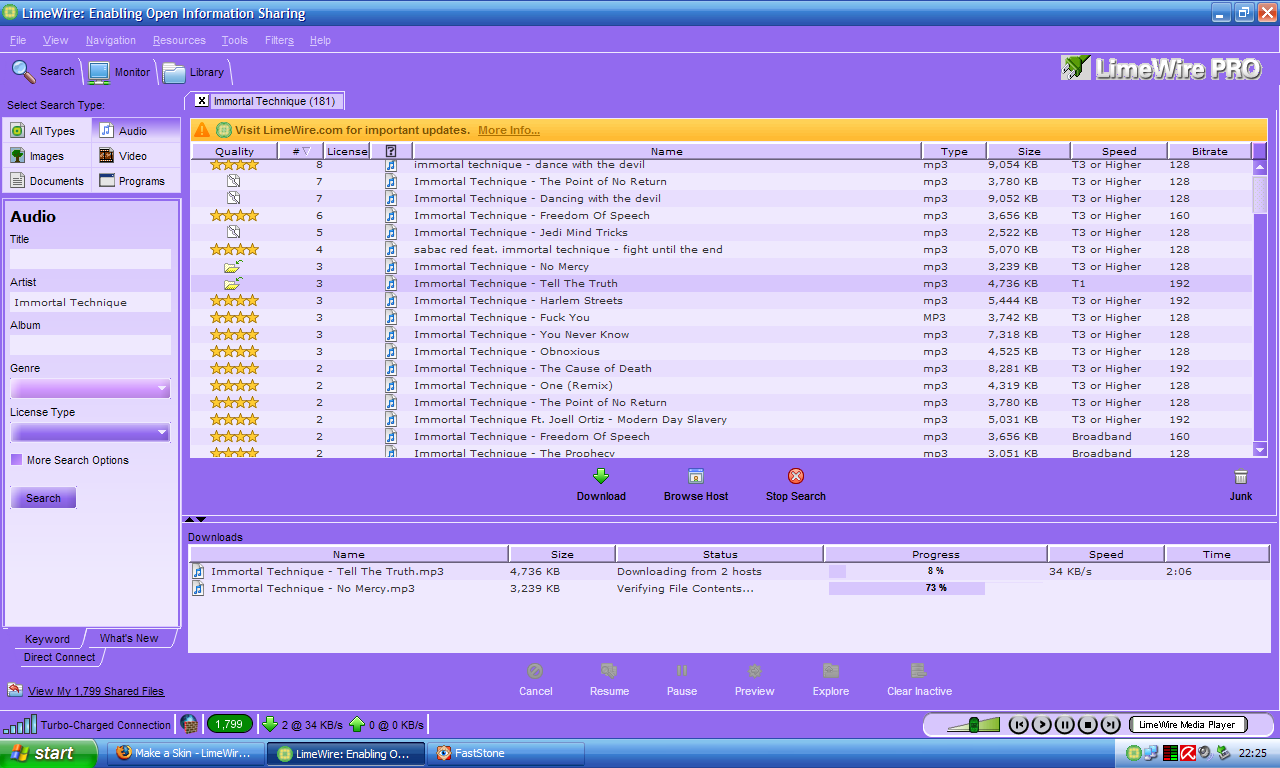Switch to Make a Skin Firefox taskbar window
The width and height of the screenshot is (1280, 768).
185,753
